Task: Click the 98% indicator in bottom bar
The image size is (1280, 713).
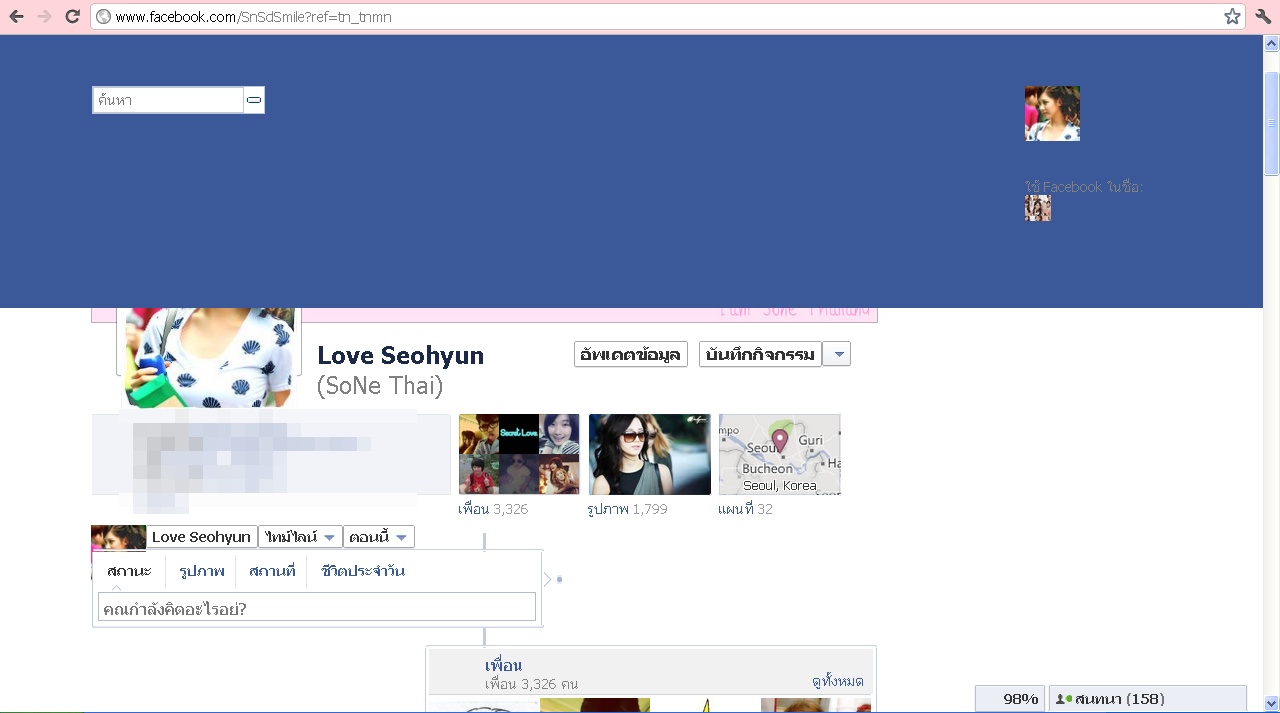Action: [x=1011, y=699]
